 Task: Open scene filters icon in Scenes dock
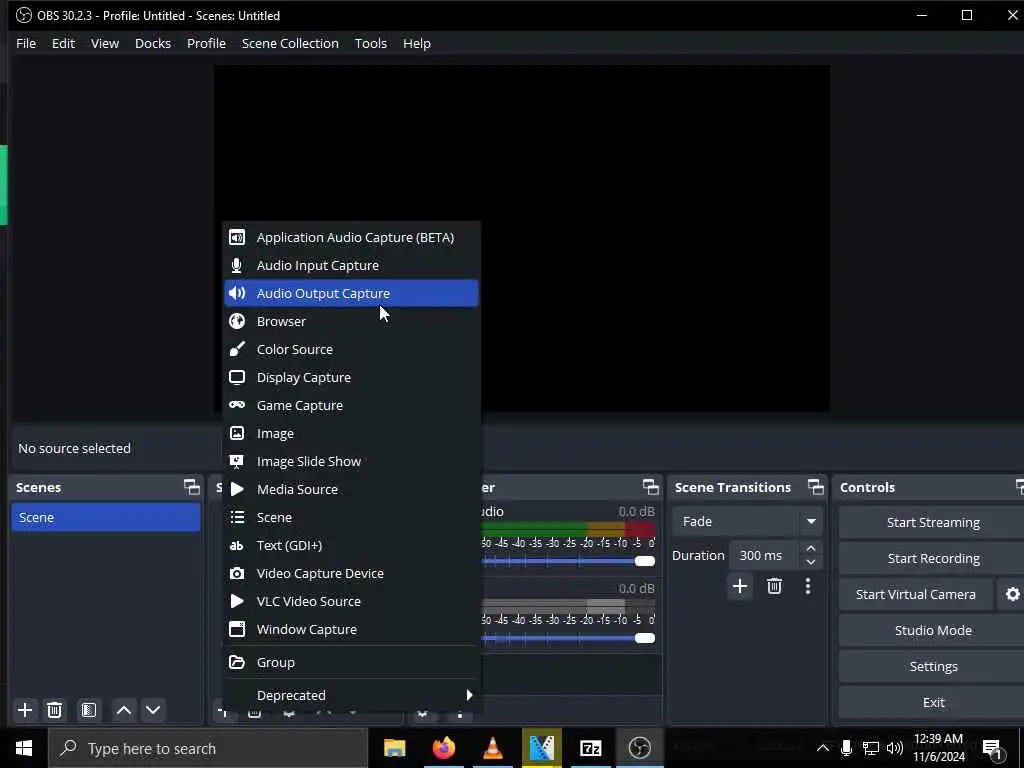(x=89, y=710)
